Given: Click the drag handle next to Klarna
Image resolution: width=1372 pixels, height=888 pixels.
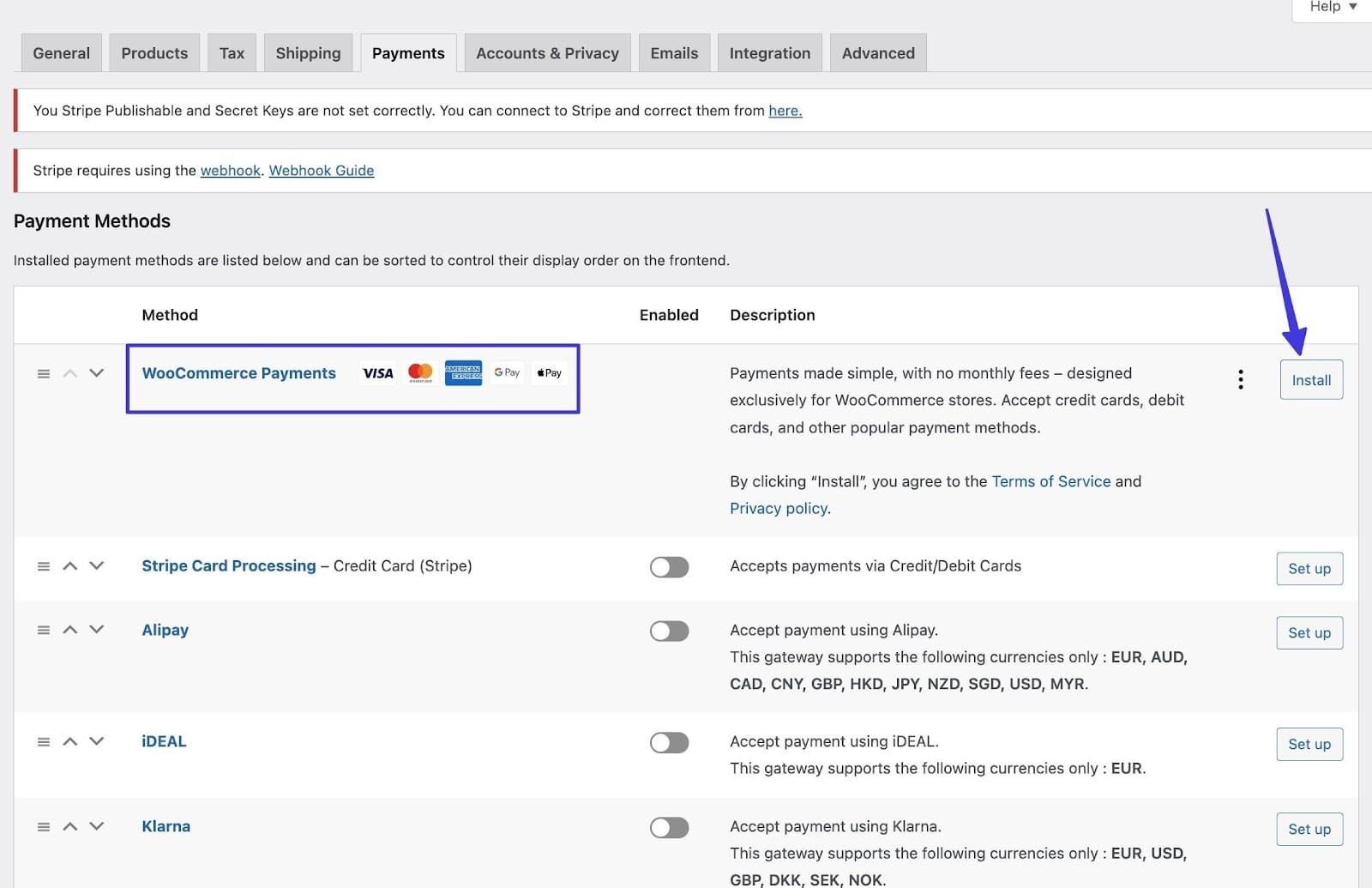Looking at the screenshot, I should point(43,826).
